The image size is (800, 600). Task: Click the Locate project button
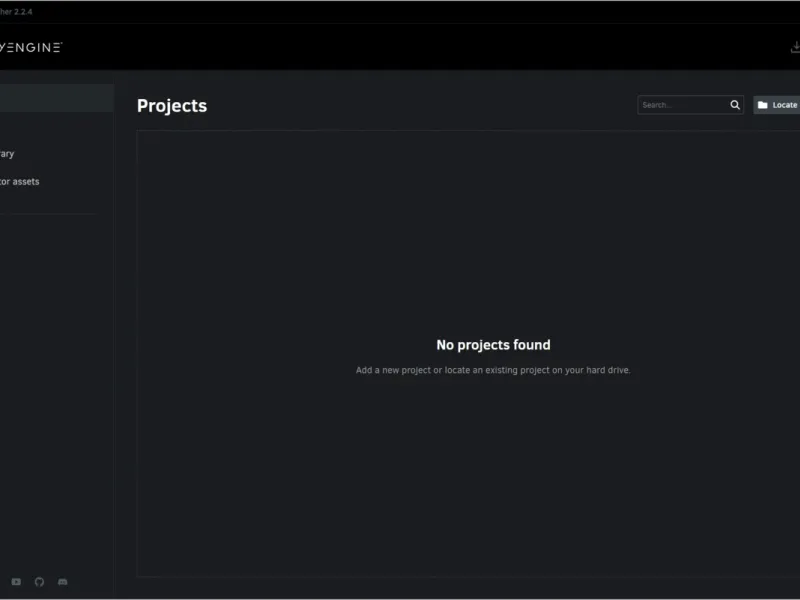point(777,105)
